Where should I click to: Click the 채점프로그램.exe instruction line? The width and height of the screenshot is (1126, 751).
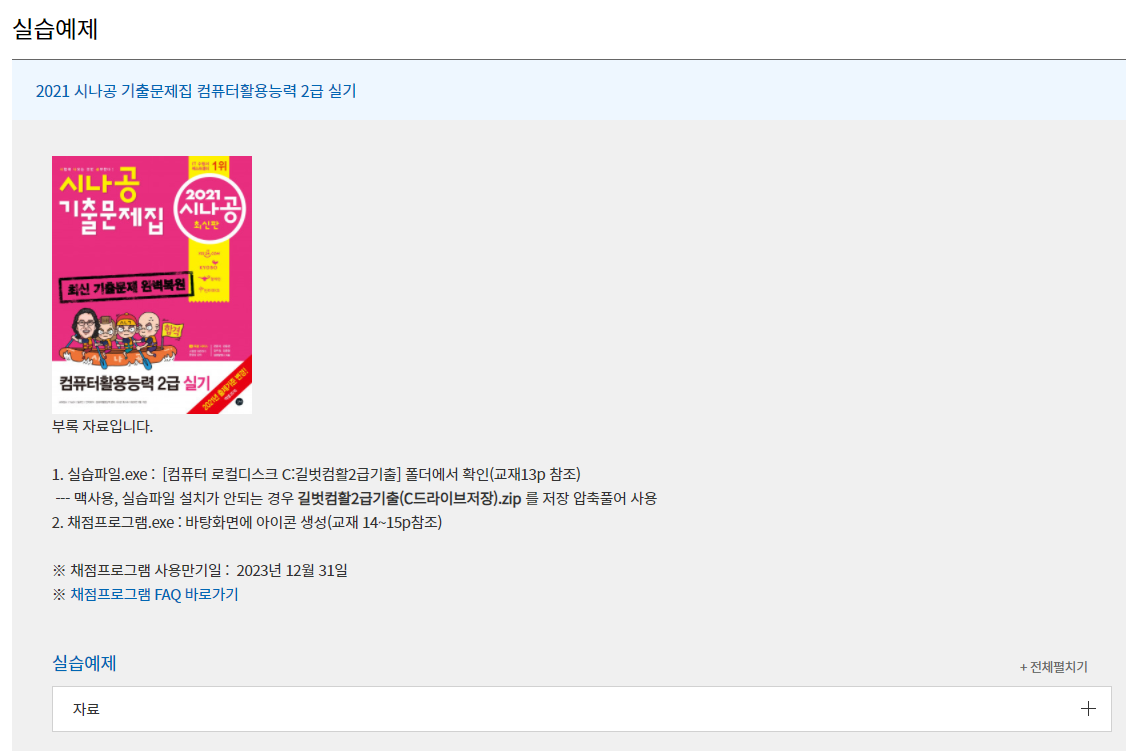pyautogui.click(x=246, y=522)
